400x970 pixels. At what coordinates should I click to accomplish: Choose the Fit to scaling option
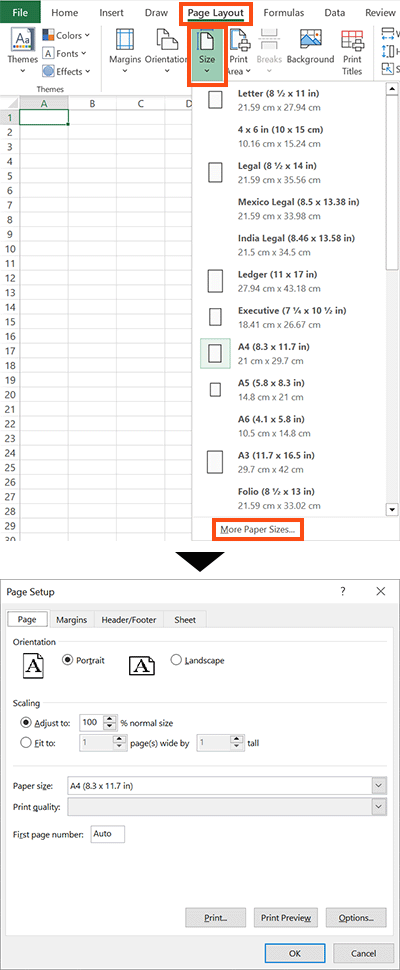[x=26, y=743]
